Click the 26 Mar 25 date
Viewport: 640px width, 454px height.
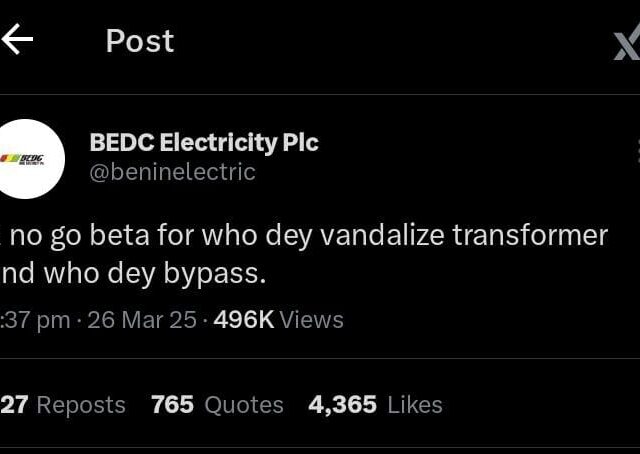click(142, 320)
